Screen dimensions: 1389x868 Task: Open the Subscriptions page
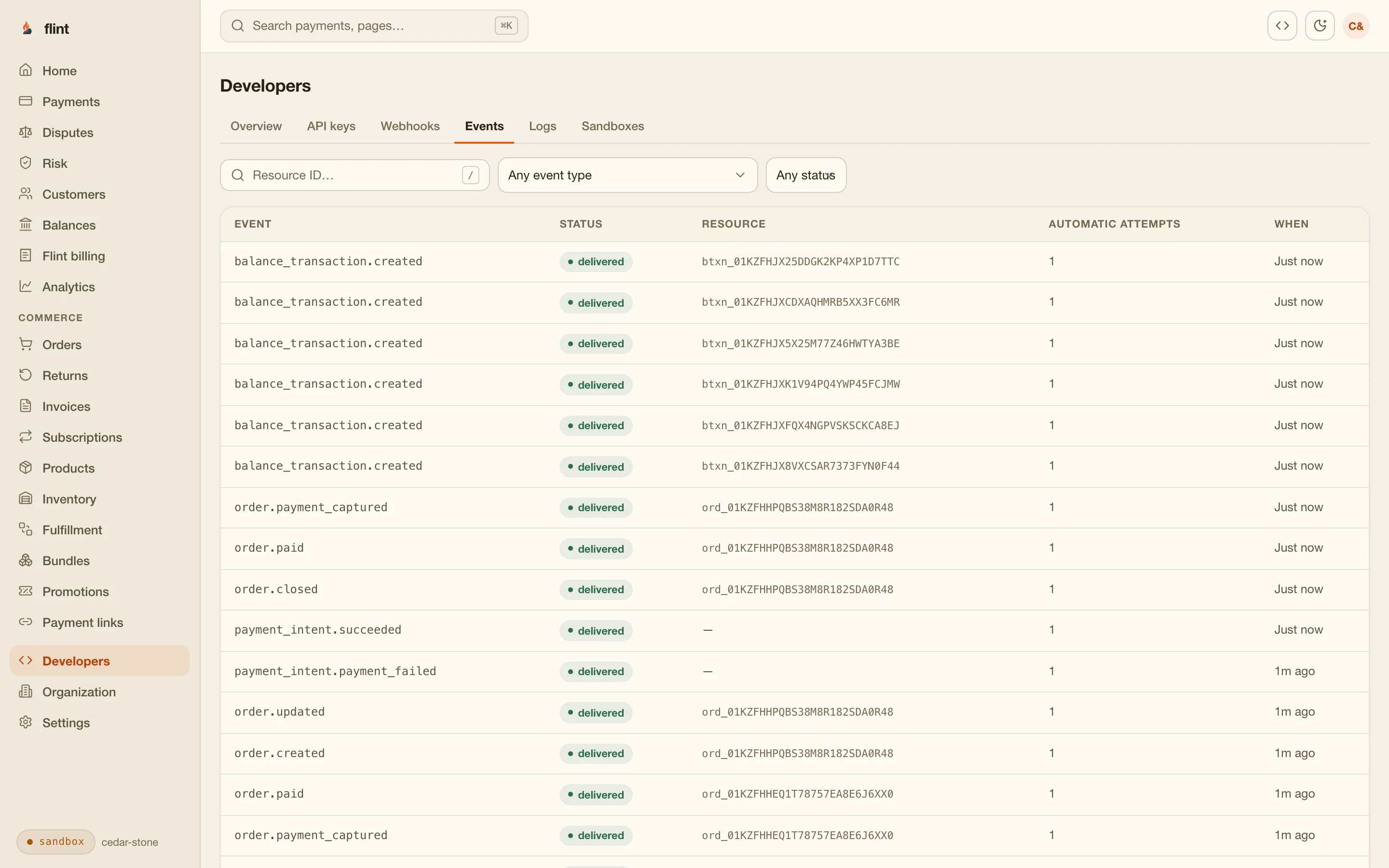tap(100, 437)
